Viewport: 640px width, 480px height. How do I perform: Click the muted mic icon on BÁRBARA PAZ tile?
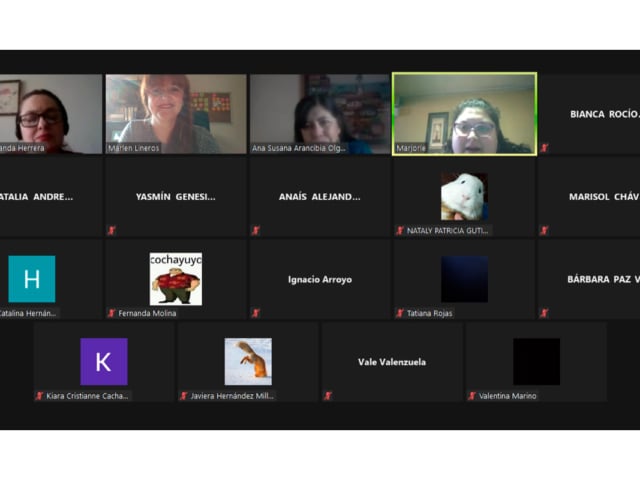[544, 313]
